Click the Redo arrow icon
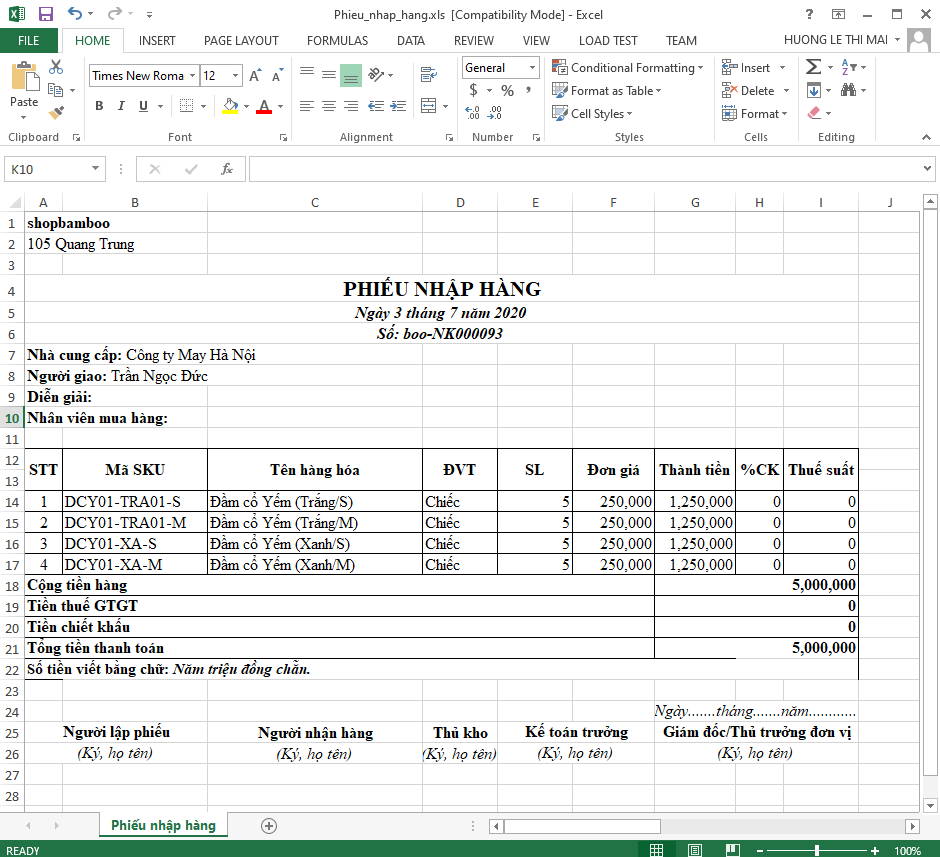The image size is (940, 857). (115, 13)
